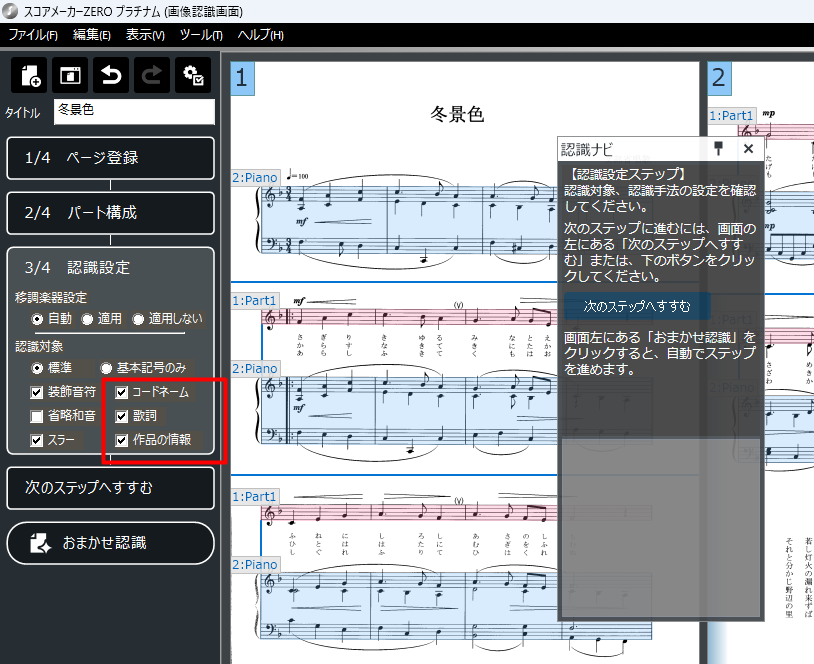Click the page window view icon
This screenshot has width=814, height=664.
point(70,76)
